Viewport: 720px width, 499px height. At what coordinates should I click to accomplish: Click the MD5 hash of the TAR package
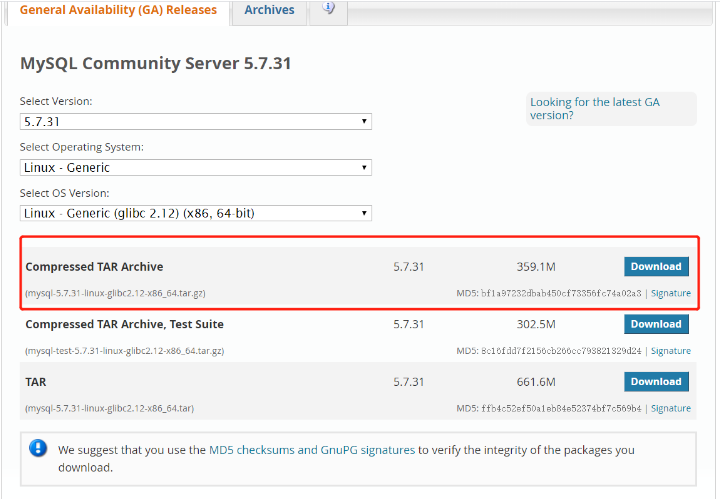click(x=561, y=408)
